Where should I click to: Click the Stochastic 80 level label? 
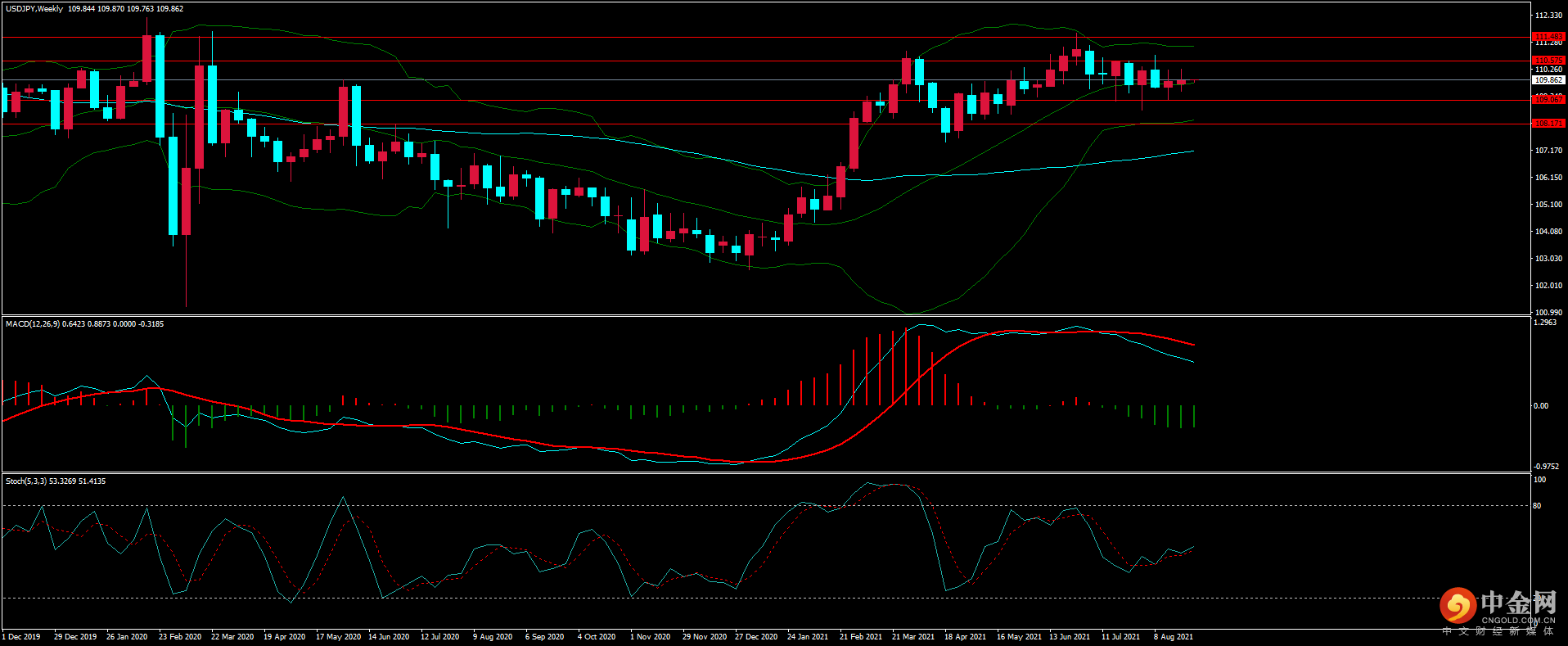1537,506
